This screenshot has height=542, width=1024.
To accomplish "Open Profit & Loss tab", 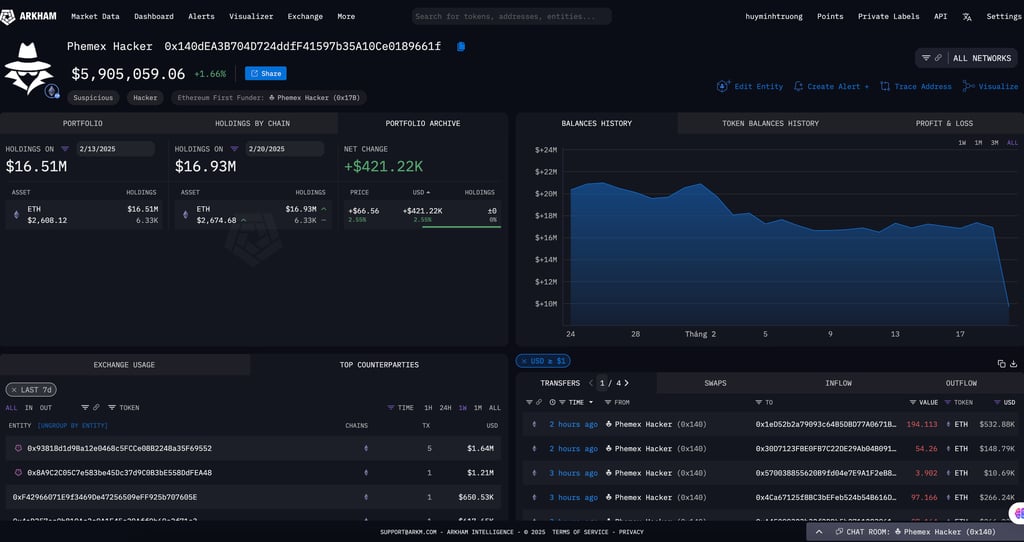I will pos(944,123).
